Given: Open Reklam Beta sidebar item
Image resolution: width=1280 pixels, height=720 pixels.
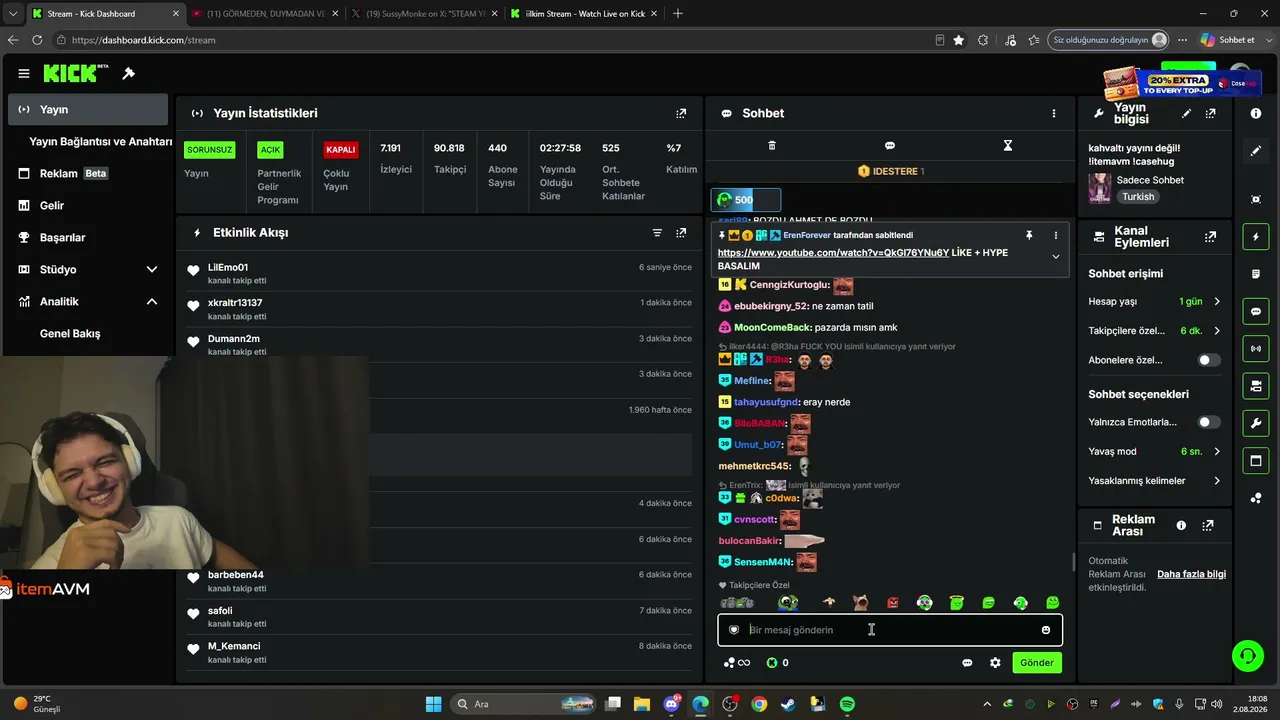Looking at the screenshot, I should click(88, 174).
